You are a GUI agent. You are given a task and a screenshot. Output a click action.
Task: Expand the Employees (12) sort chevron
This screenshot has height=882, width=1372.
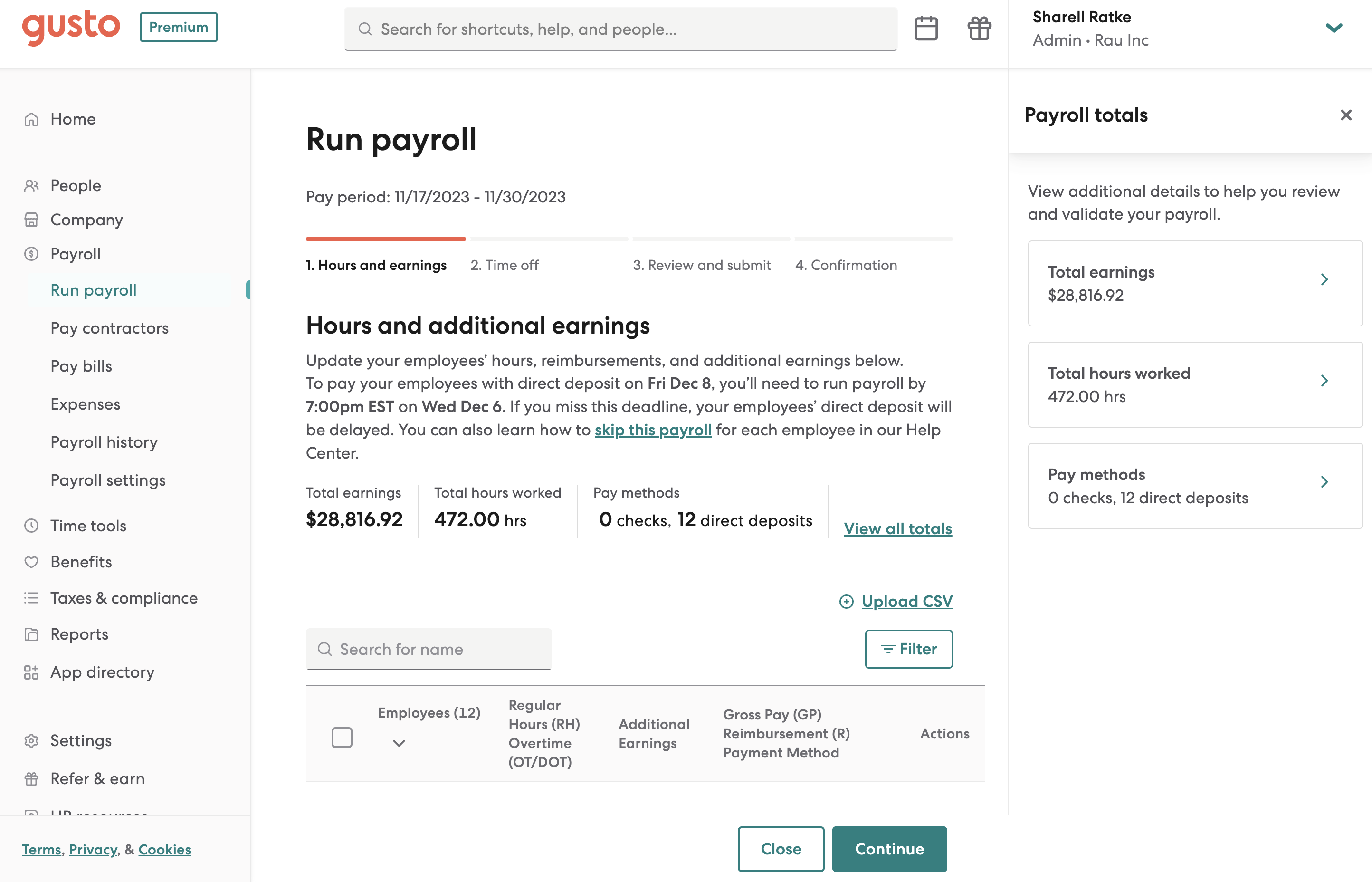[x=399, y=743]
